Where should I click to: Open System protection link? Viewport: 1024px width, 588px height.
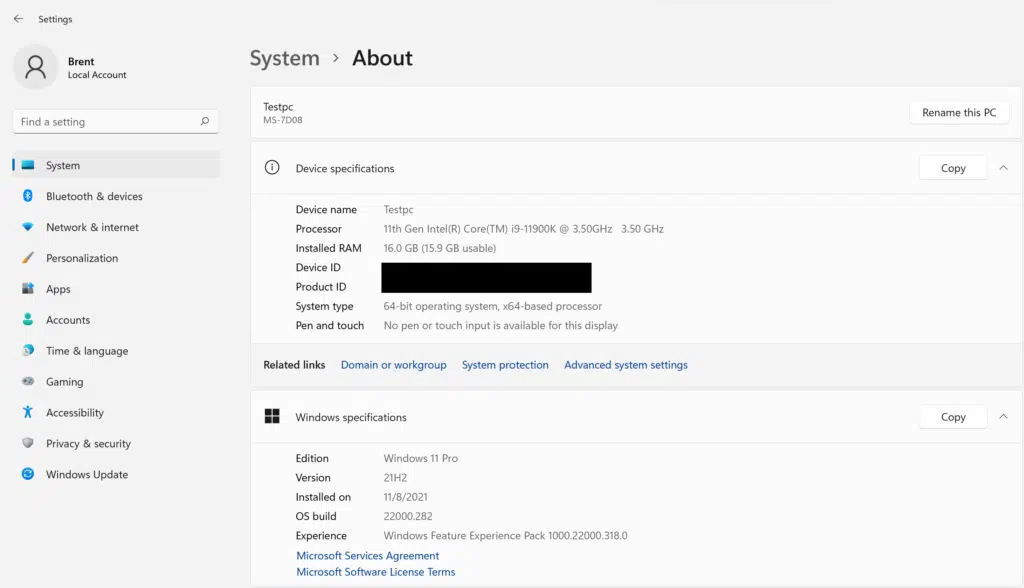505,365
